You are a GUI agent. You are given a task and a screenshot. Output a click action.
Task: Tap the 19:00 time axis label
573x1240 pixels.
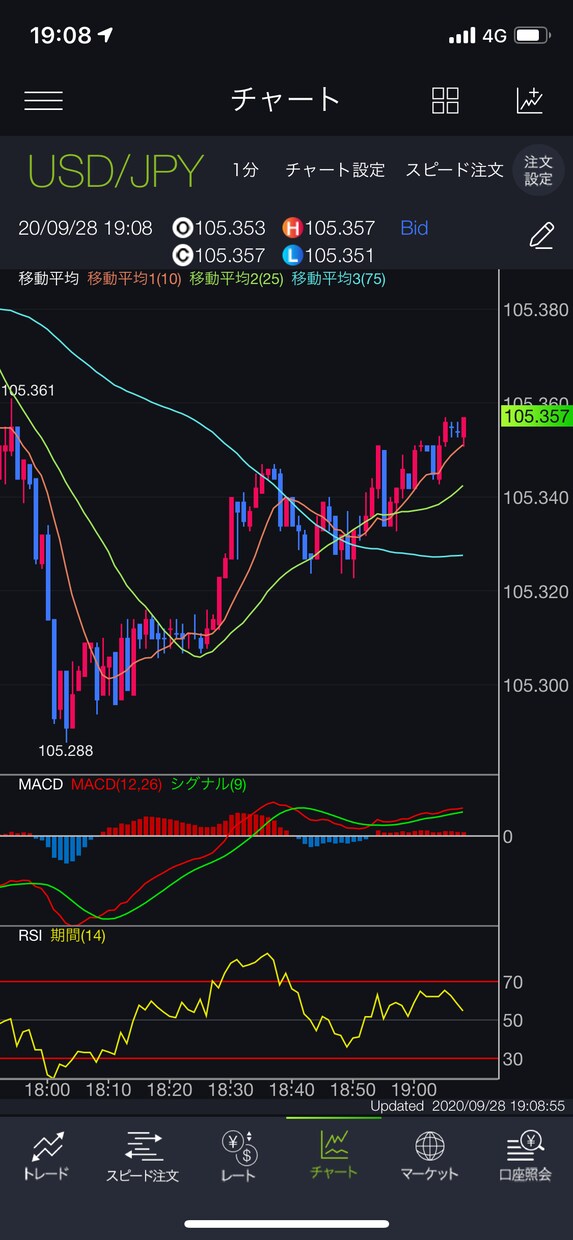coord(415,1088)
